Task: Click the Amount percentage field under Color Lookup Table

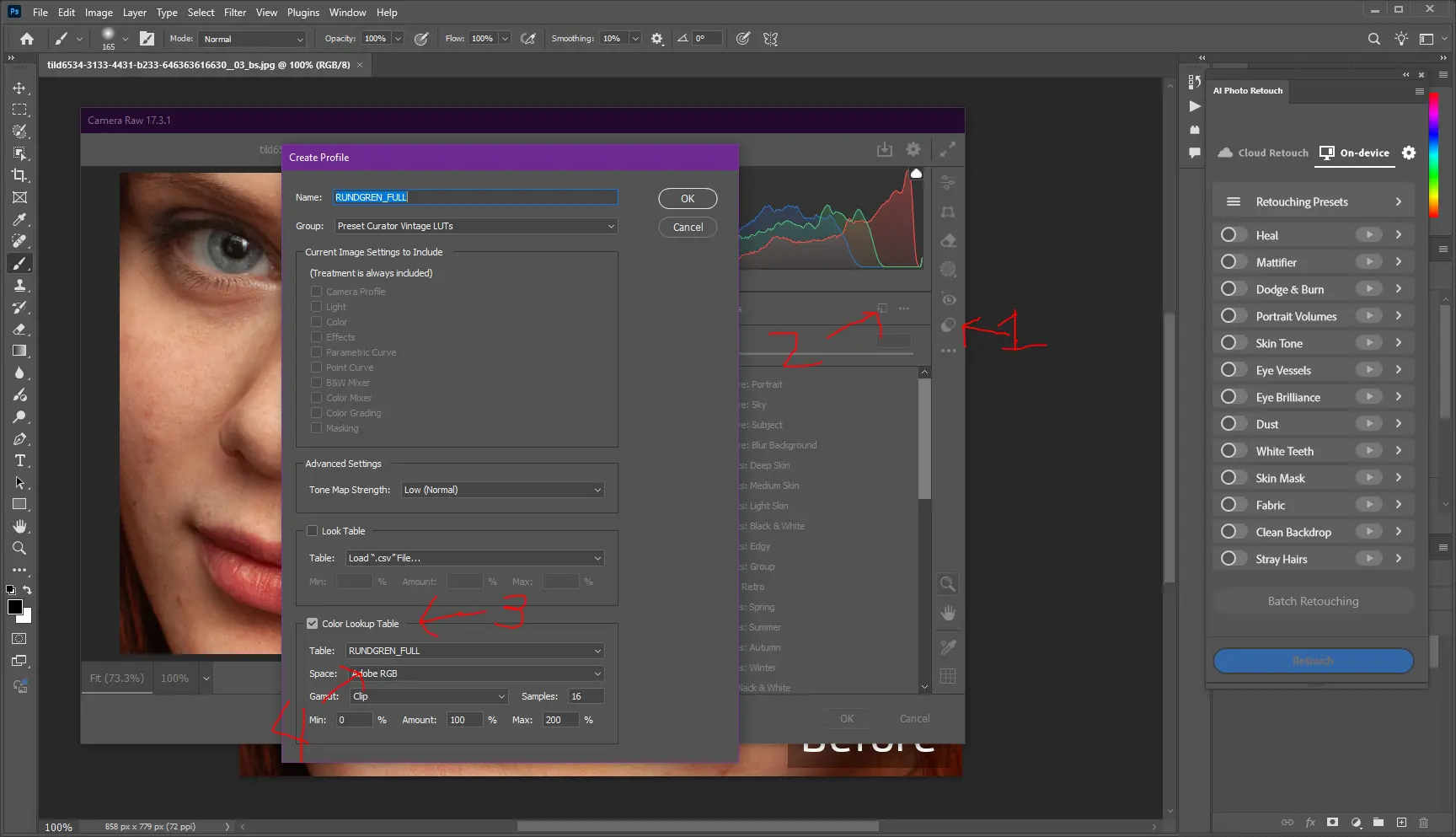Action: pos(464,720)
